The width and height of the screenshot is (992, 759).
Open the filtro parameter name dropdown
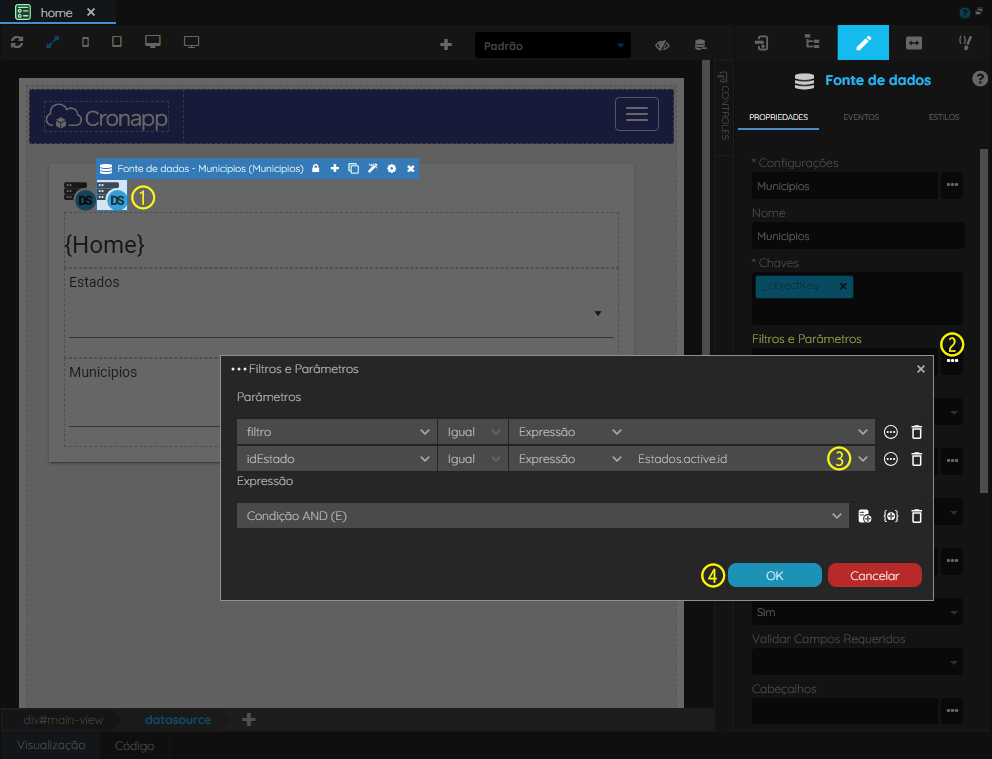pos(337,432)
